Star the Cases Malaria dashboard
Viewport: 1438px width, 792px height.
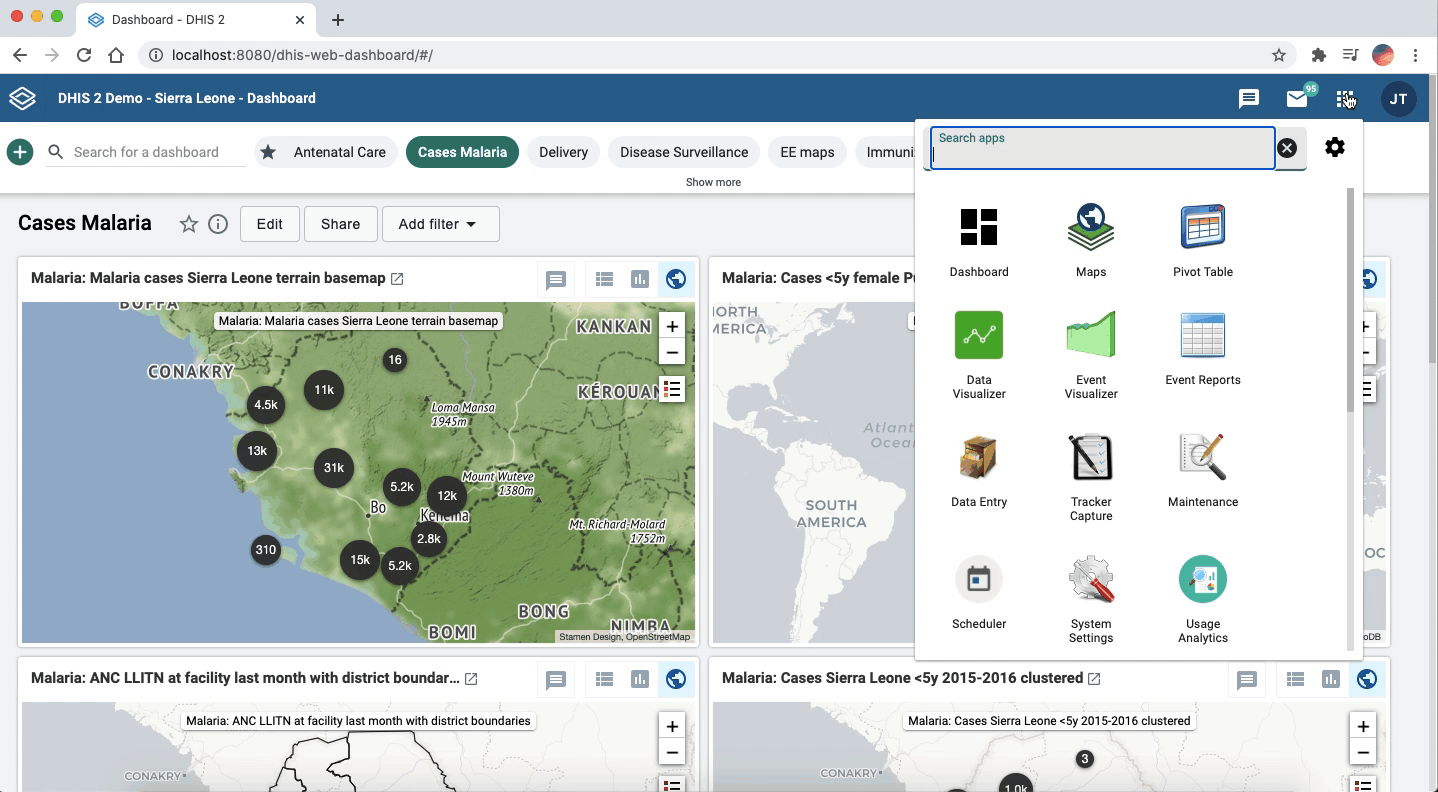tap(188, 224)
